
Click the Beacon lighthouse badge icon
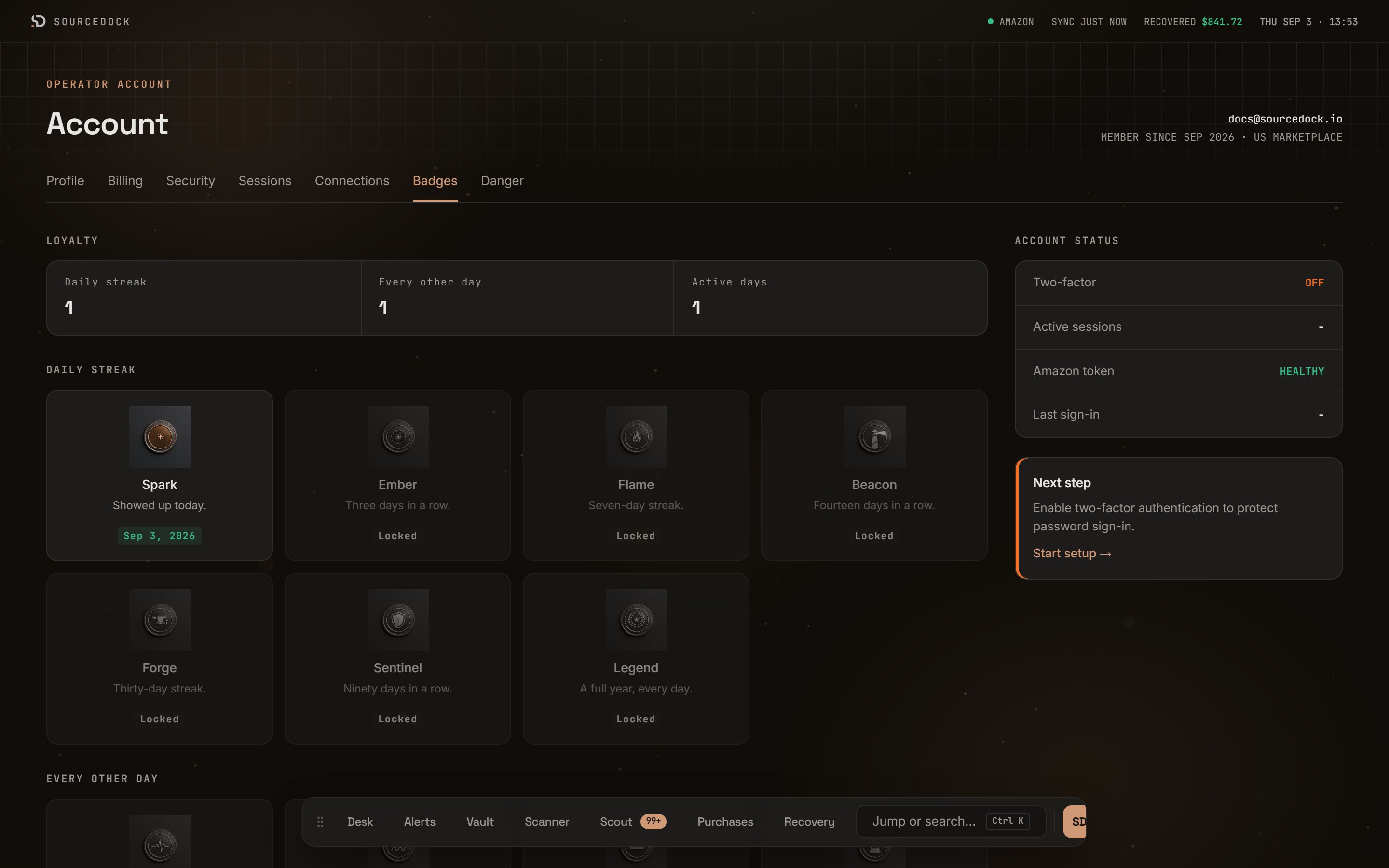(x=875, y=437)
